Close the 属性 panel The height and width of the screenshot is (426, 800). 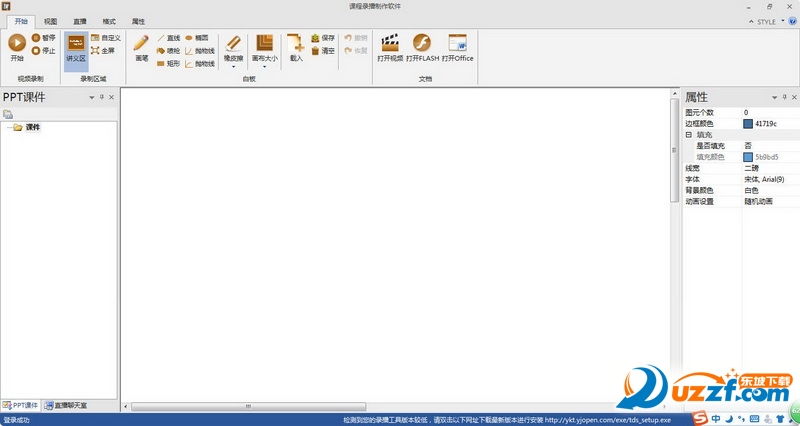(794, 97)
